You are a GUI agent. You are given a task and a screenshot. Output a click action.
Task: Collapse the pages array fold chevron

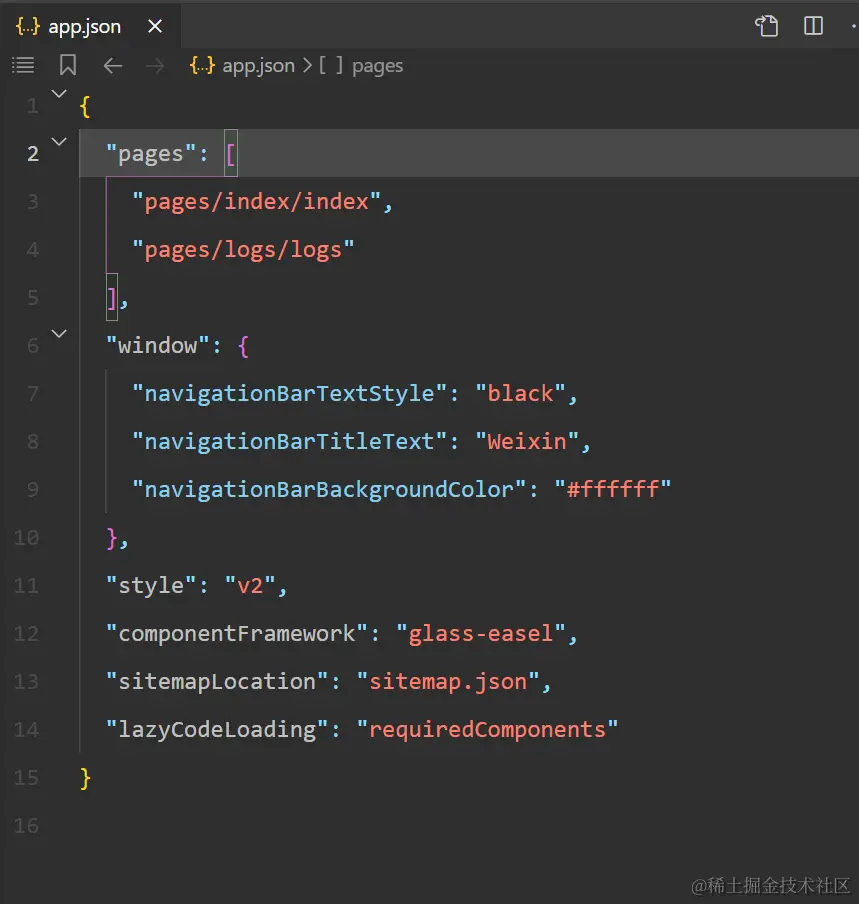[59, 141]
